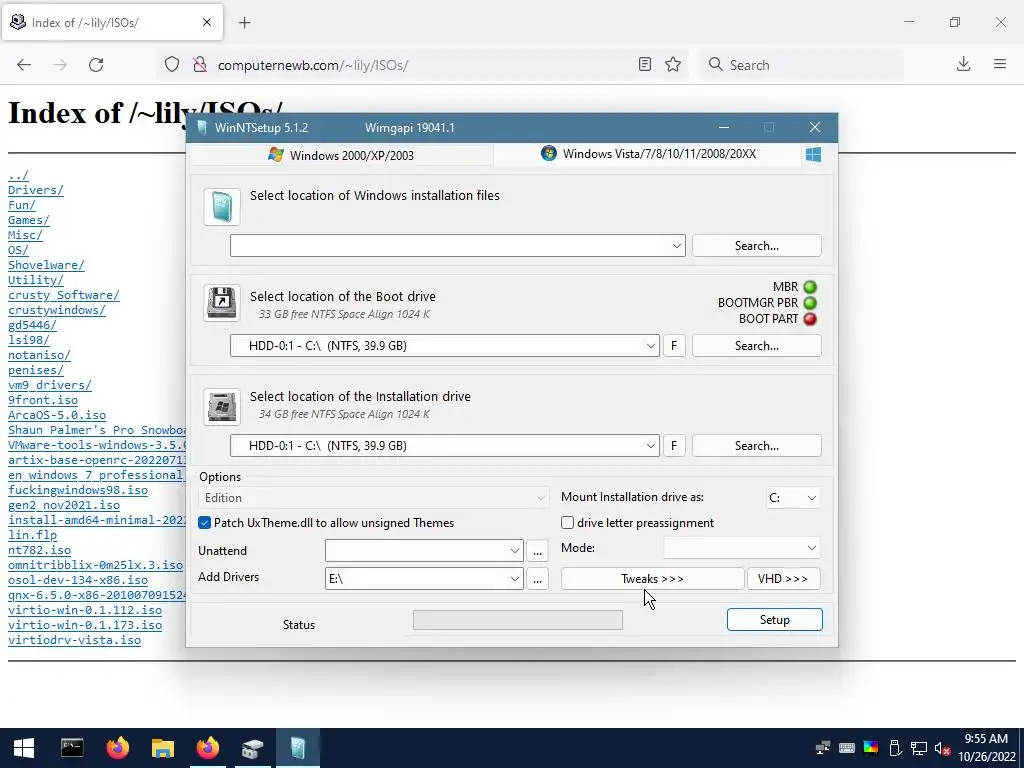Open the nt782.iso link

click(39, 550)
